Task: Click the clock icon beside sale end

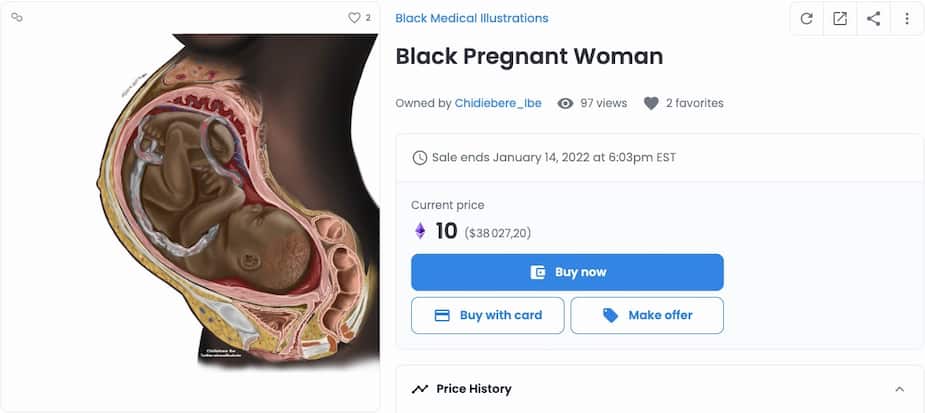Action: point(420,158)
